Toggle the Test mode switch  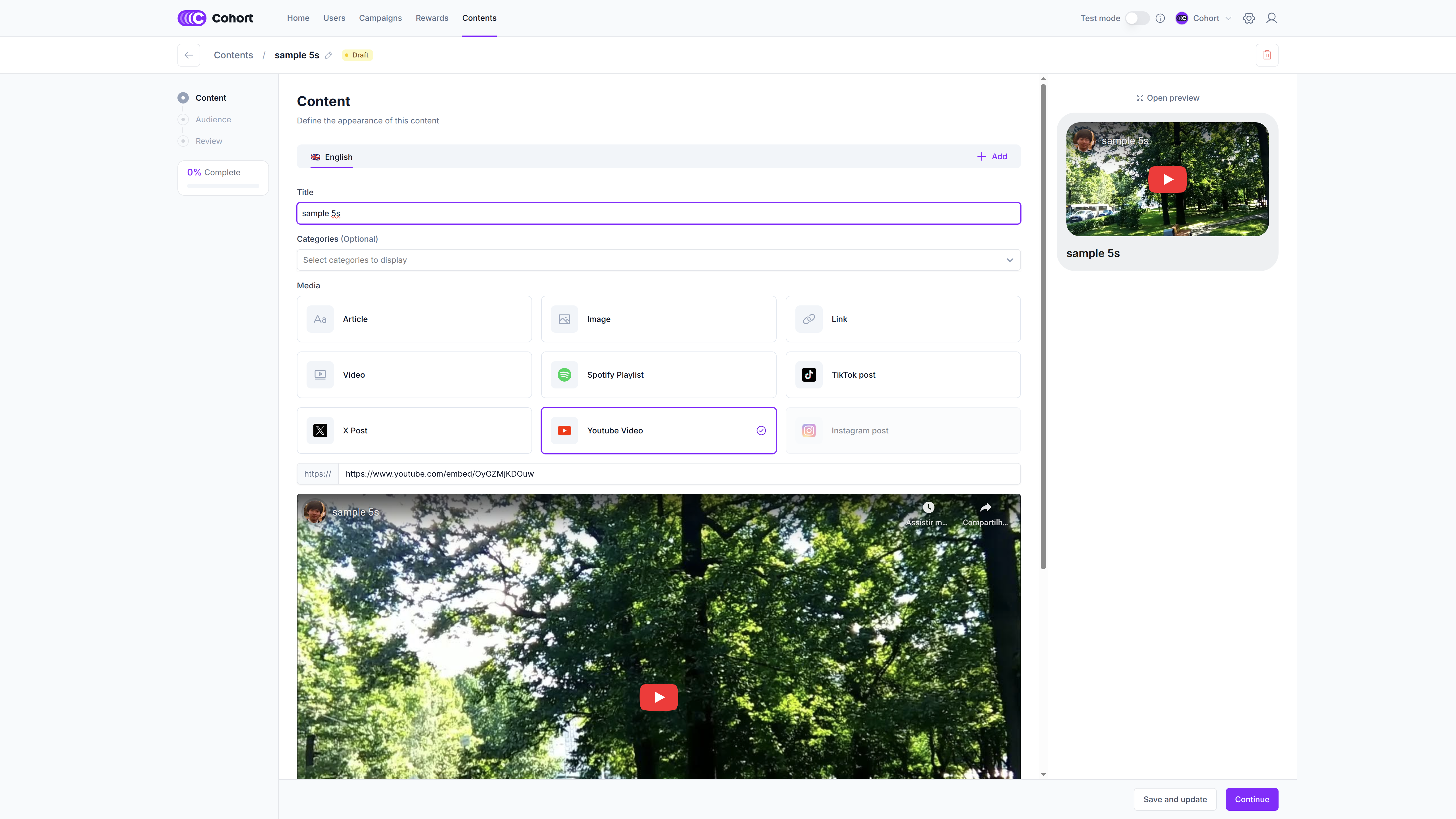1137,18
